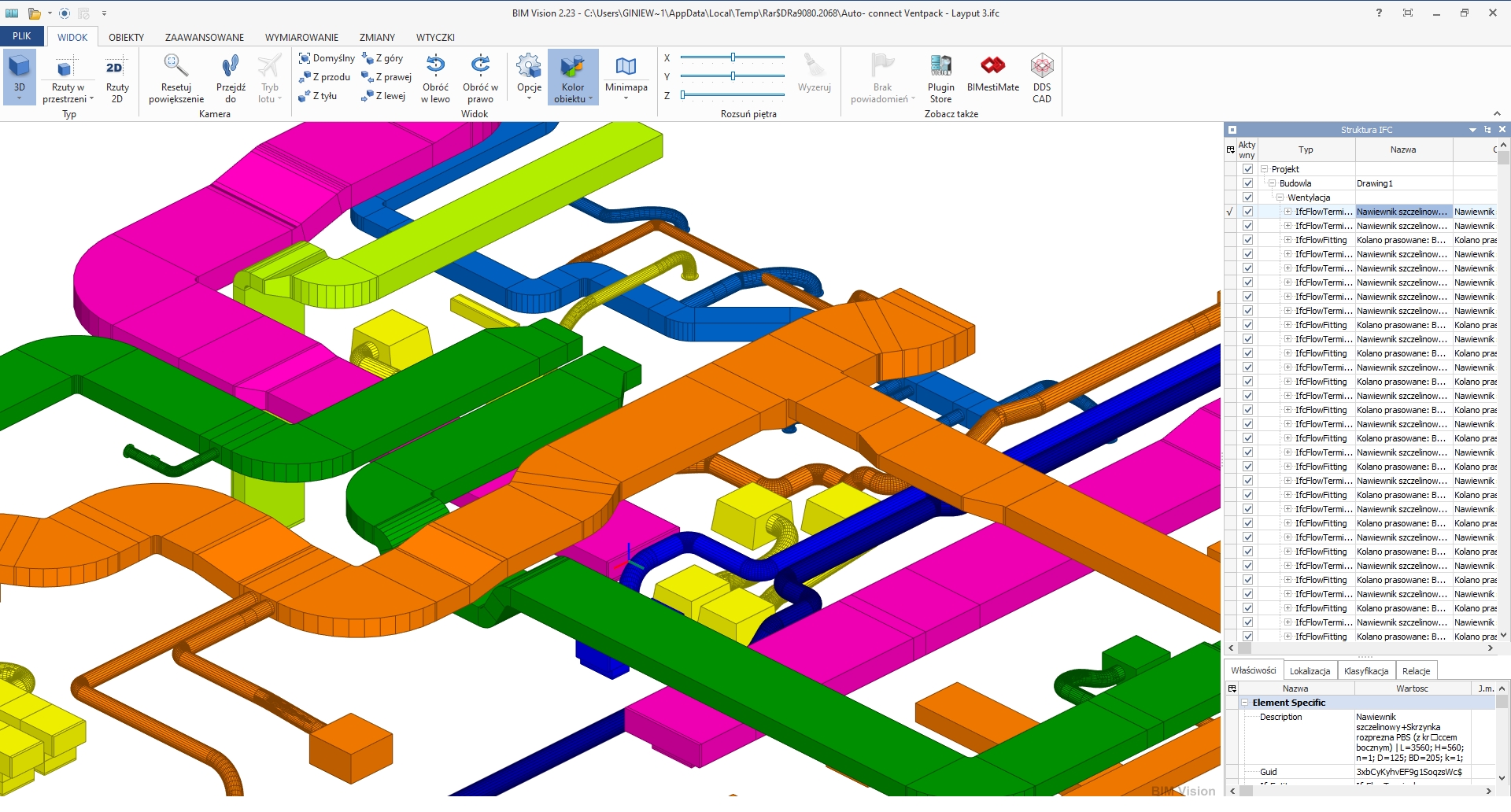
Task: Click the Obróć w lewo rotate icon
Action: coord(435,66)
